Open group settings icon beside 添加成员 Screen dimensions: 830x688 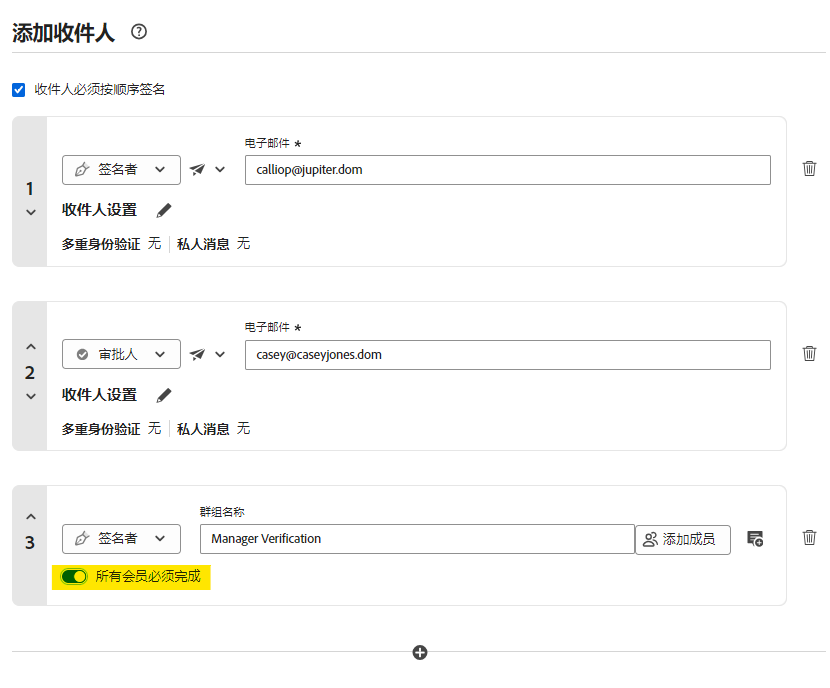tap(755, 538)
